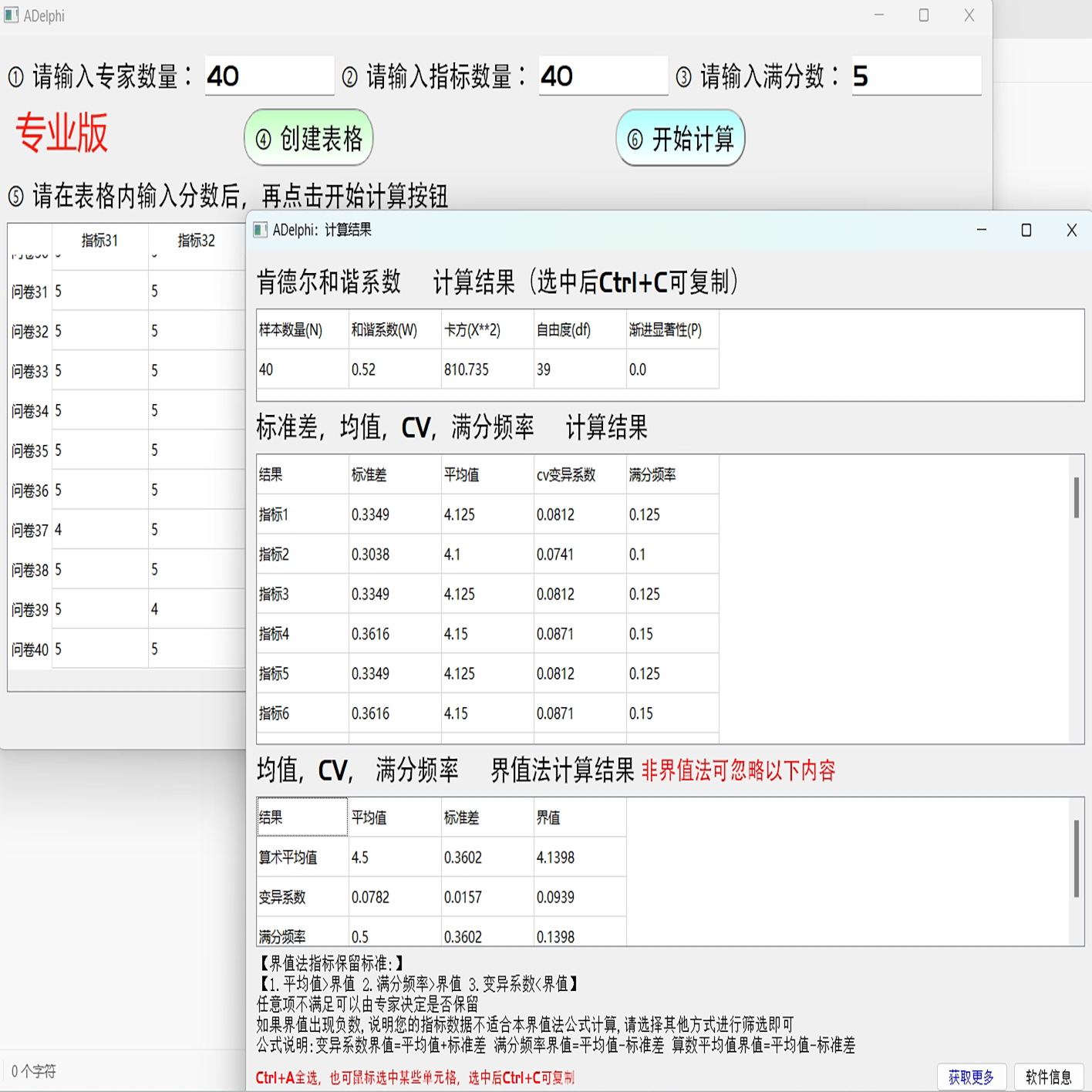Image resolution: width=1092 pixels, height=1092 pixels.
Task: Click the 满分频率 column header in the statistics table
Action: [672, 475]
